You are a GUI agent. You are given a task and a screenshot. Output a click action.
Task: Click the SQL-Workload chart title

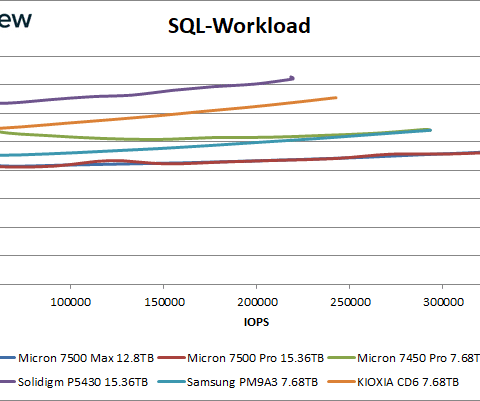pyautogui.click(x=239, y=26)
